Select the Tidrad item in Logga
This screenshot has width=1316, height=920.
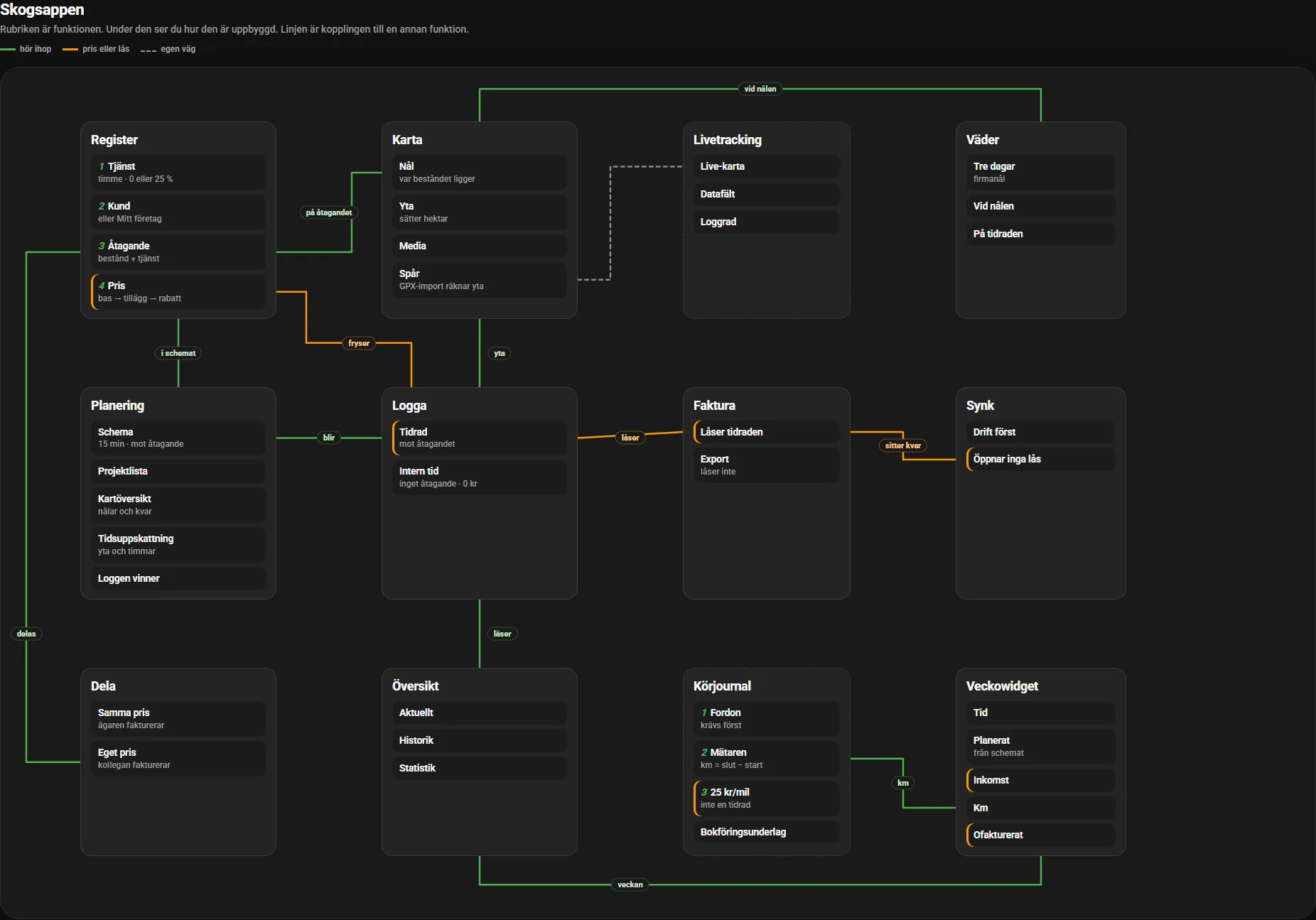pyautogui.click(x=480, y=438)
